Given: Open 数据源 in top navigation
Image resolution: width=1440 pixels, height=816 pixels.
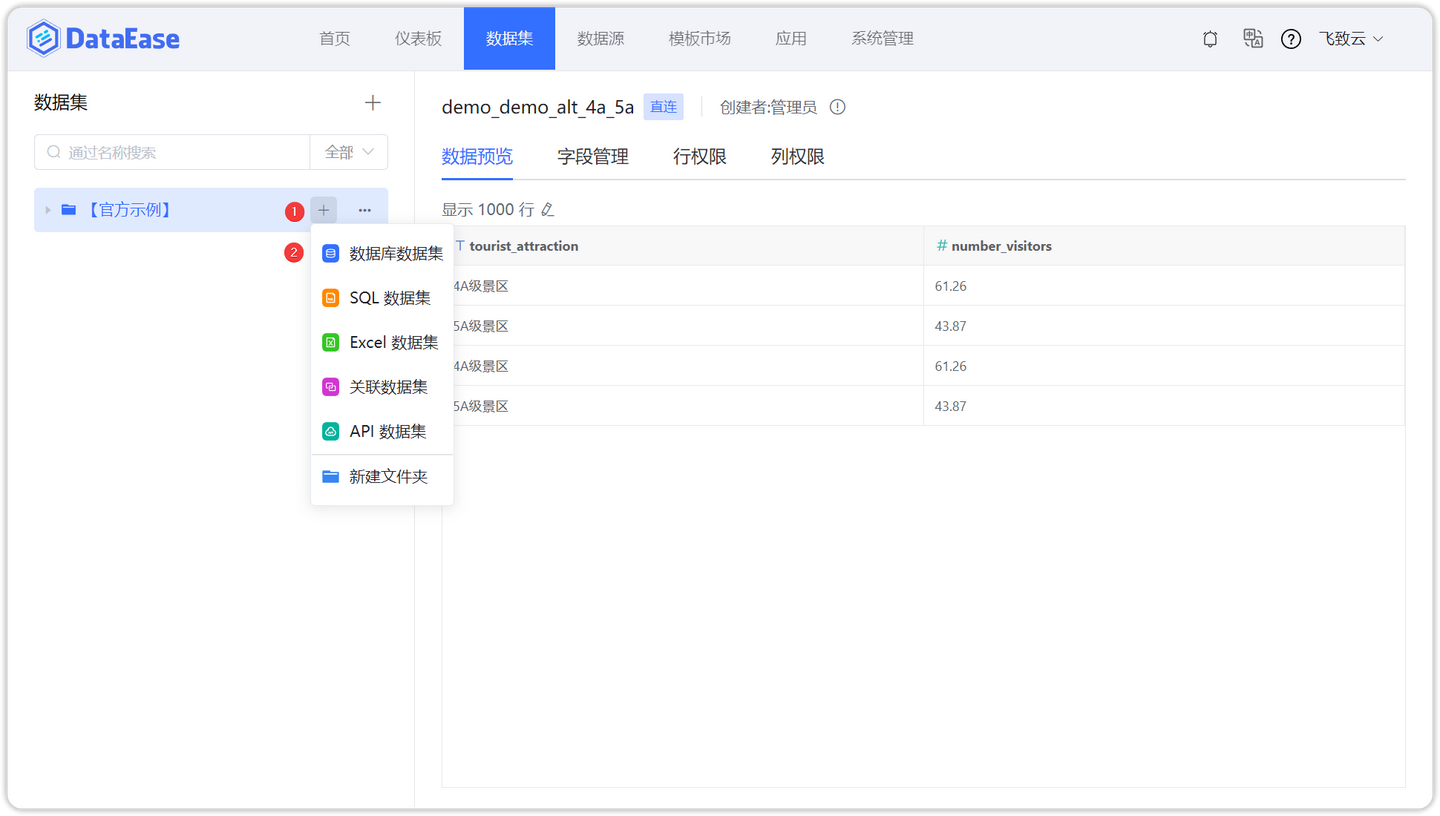Looking at the screenshot, I should click(601, 39).
